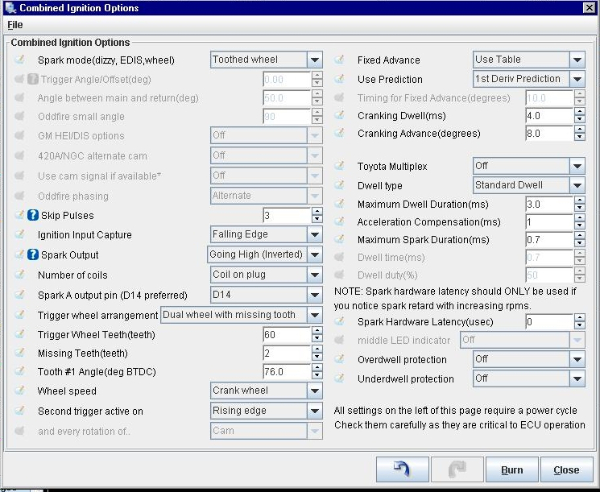Open the Use Prediction combo box
This screenshot has width=600, height=492.
point(528,79)
